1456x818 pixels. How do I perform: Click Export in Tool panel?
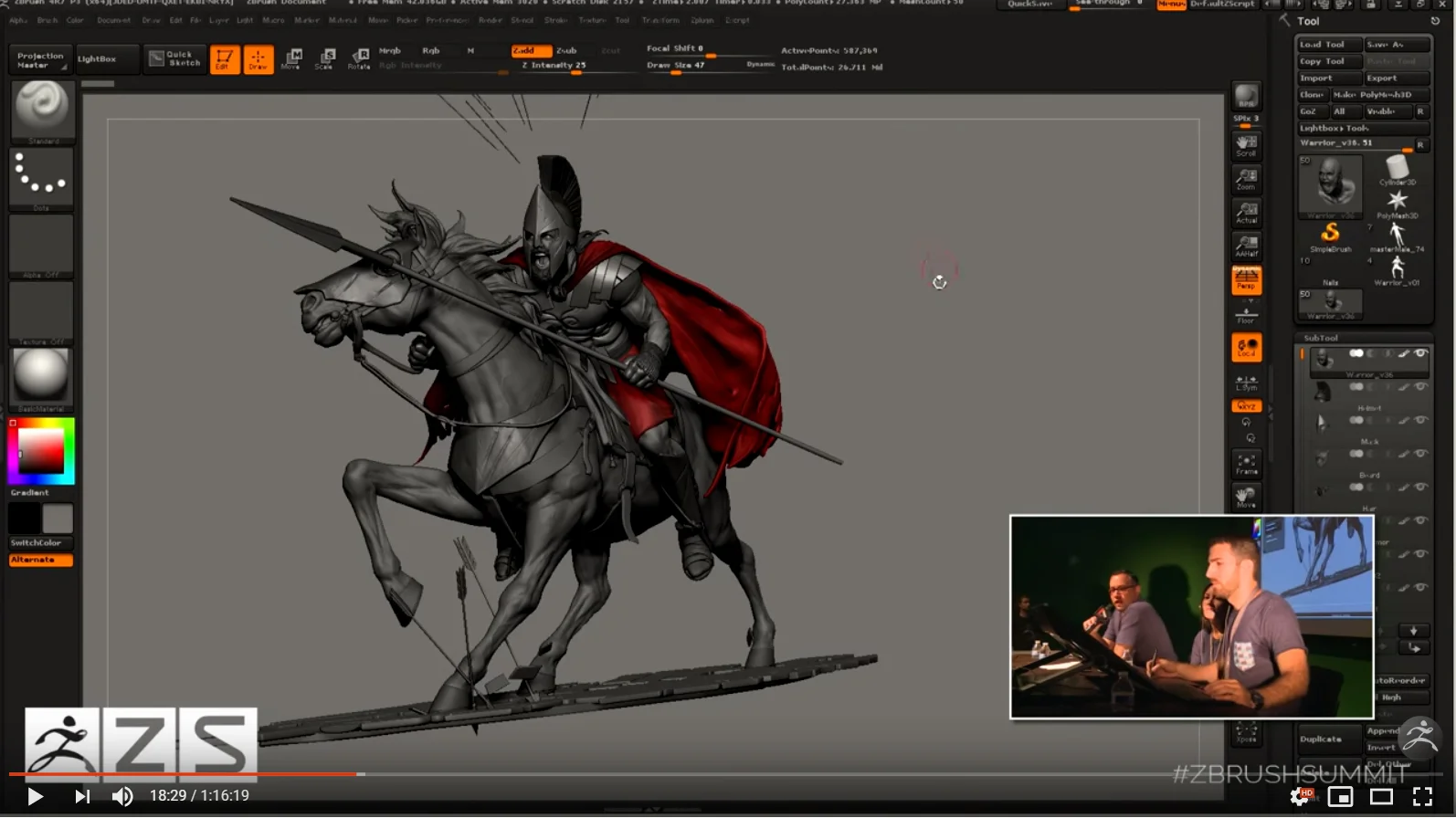pos(1397,79)
